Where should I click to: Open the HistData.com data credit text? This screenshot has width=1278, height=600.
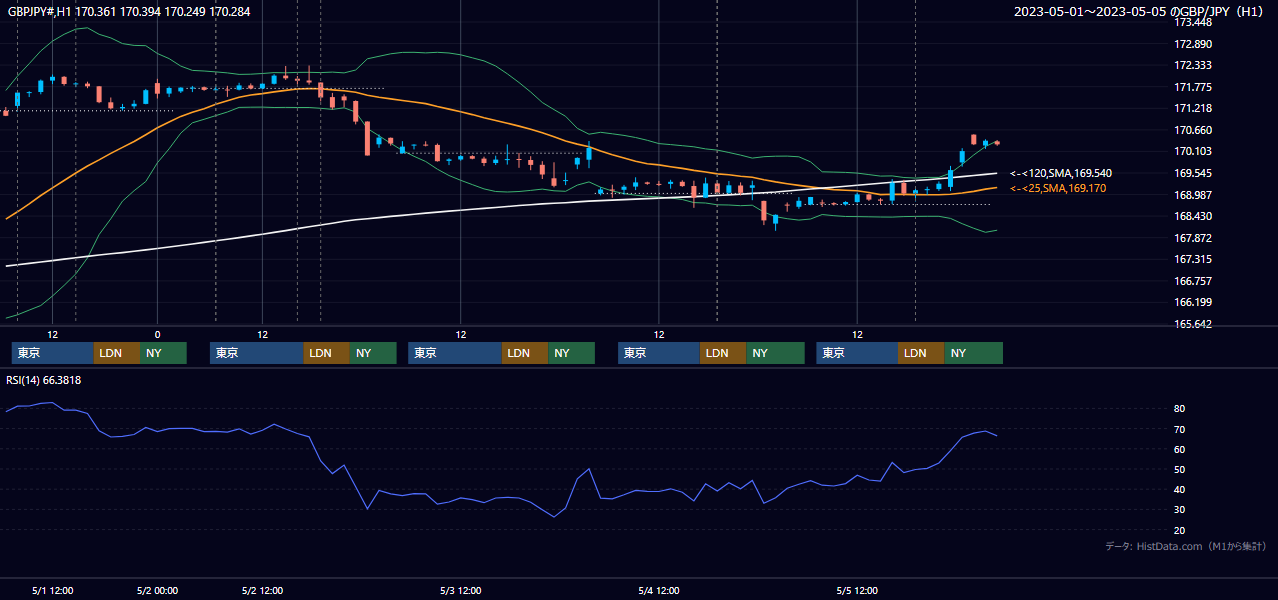tap(1186, 546)
